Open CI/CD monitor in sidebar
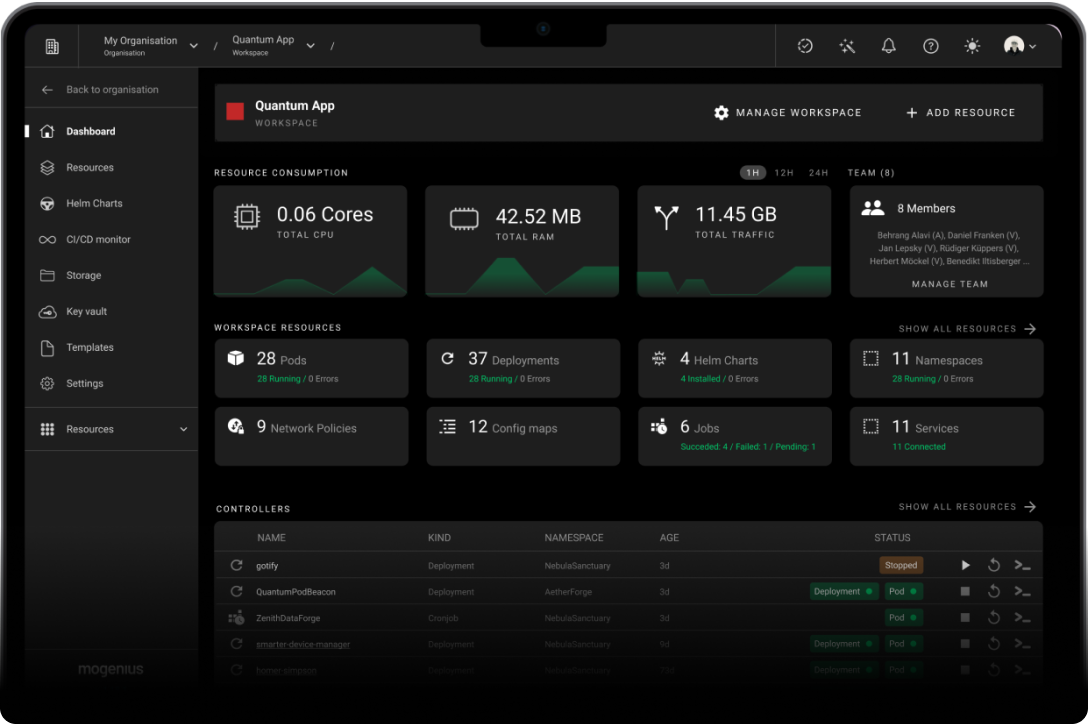The height and width of the screenshot is (724, 1088). pyautogui.click(x=111, y=239)
